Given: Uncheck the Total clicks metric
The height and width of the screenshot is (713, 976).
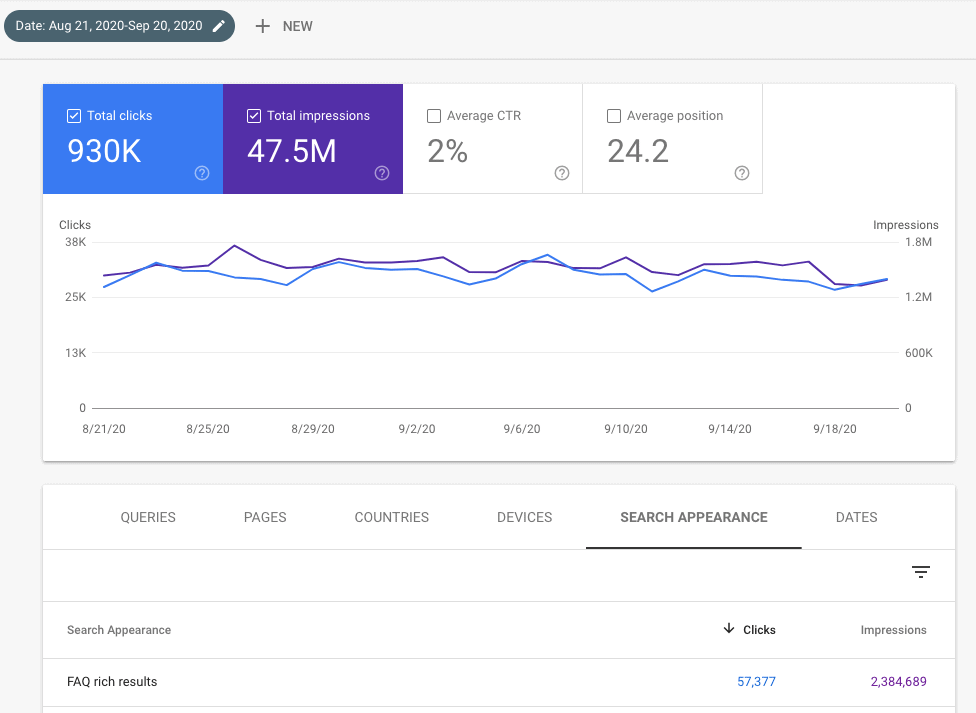Looking at the screenshot, I should 73,115.
